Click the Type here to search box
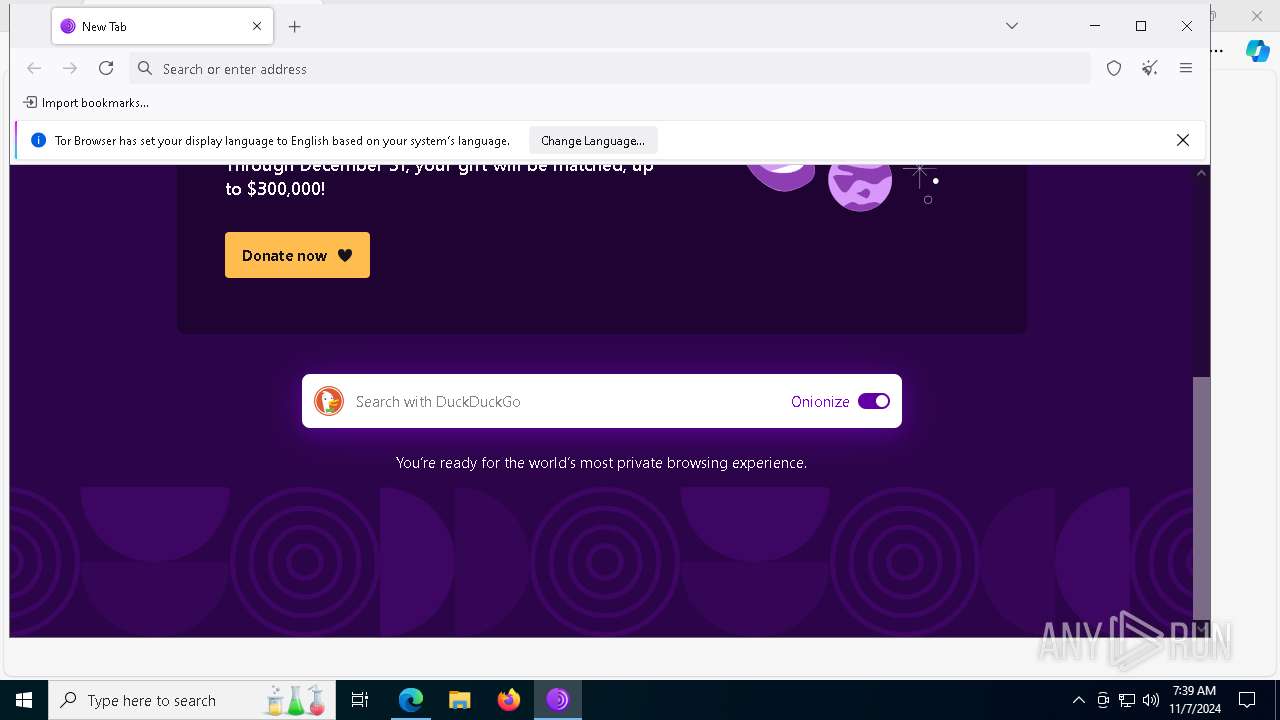This screenshot has width=1280, height=720. click(190, 700)
